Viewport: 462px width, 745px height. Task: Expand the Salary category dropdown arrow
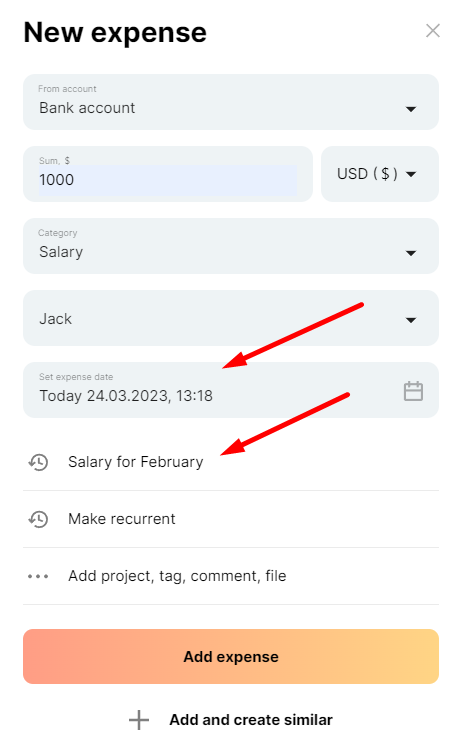click(x=411, y=253)
